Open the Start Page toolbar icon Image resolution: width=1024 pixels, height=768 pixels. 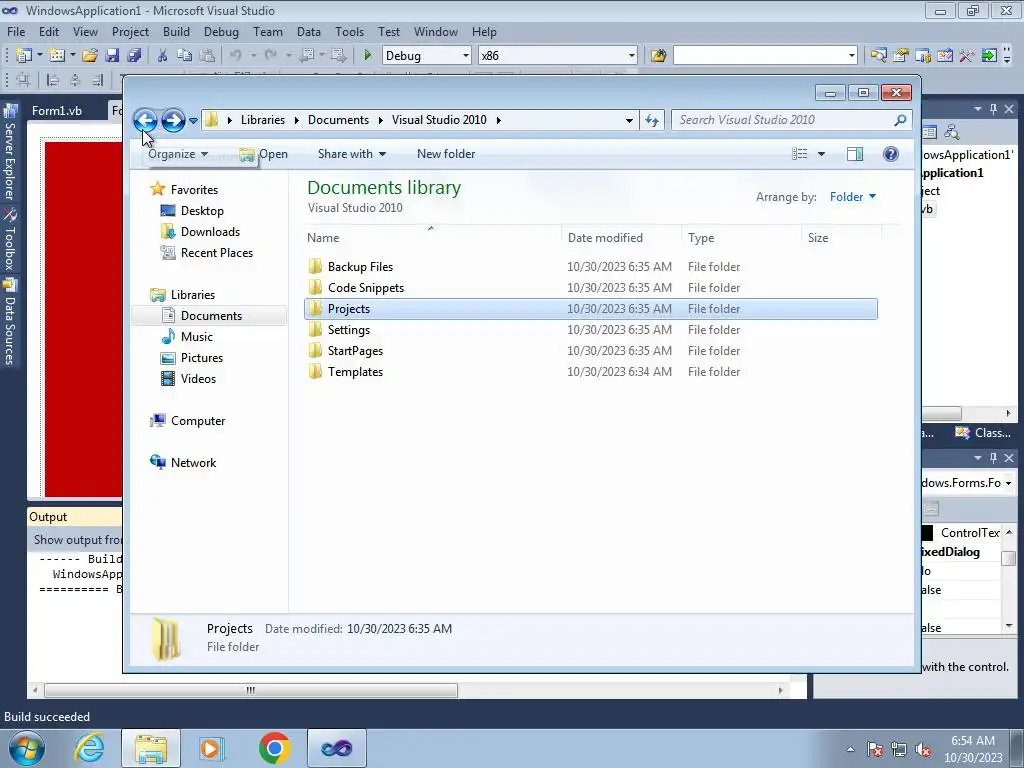click(945, 56)
